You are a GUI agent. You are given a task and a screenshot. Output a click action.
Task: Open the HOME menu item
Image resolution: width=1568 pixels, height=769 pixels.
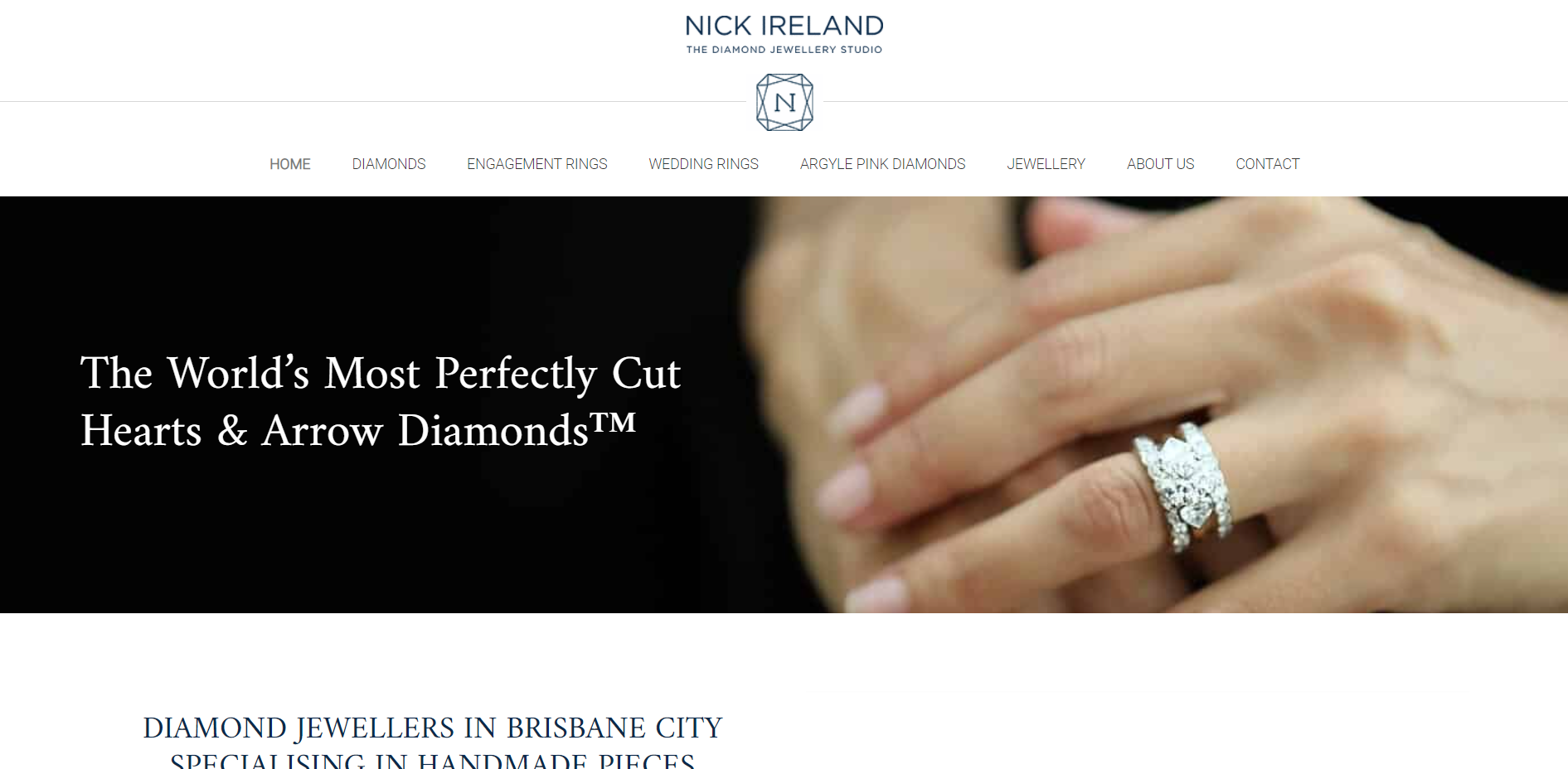coord(290,164)
